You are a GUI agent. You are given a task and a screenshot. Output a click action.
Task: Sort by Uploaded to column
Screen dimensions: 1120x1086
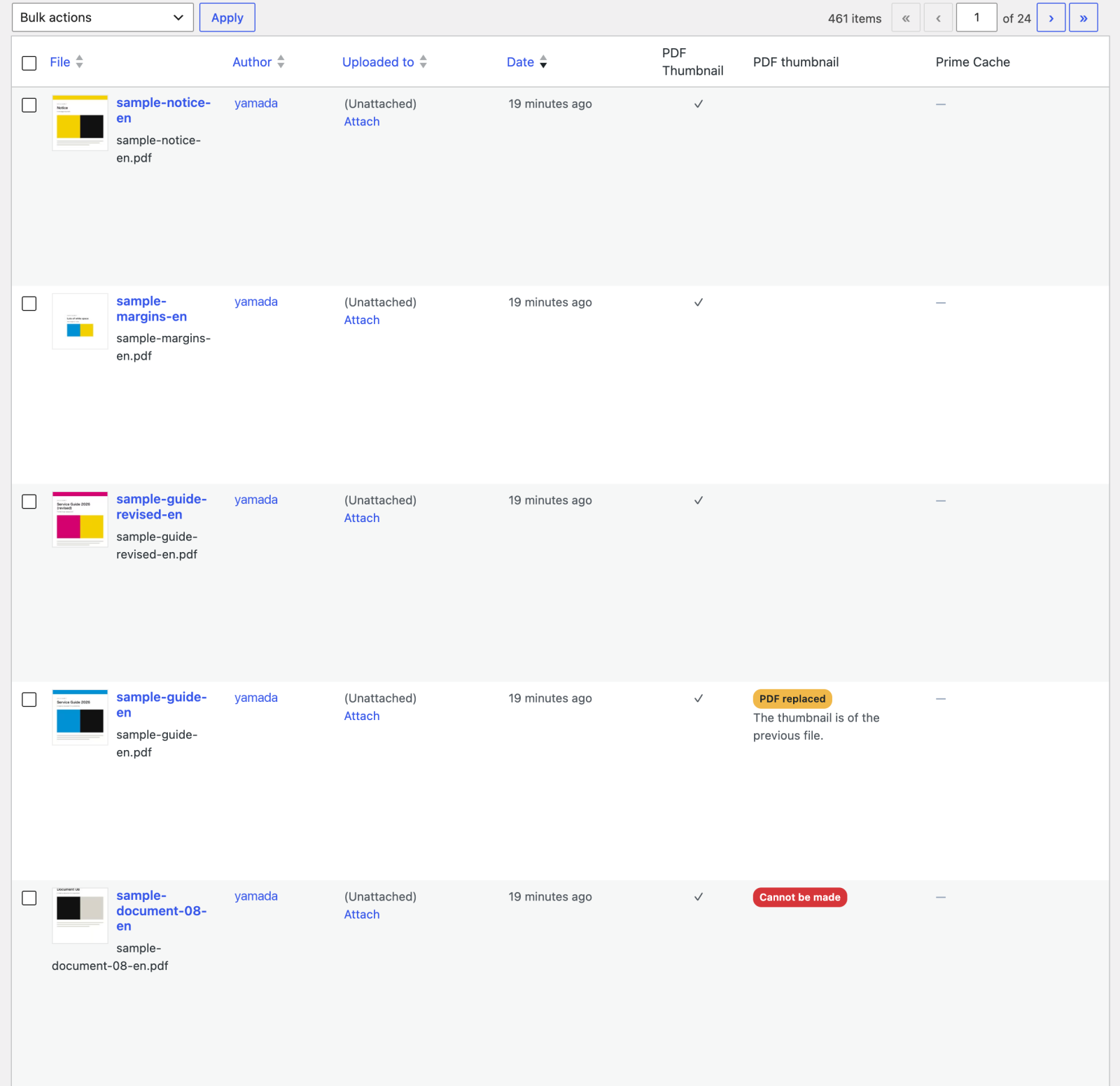point(384,62)
